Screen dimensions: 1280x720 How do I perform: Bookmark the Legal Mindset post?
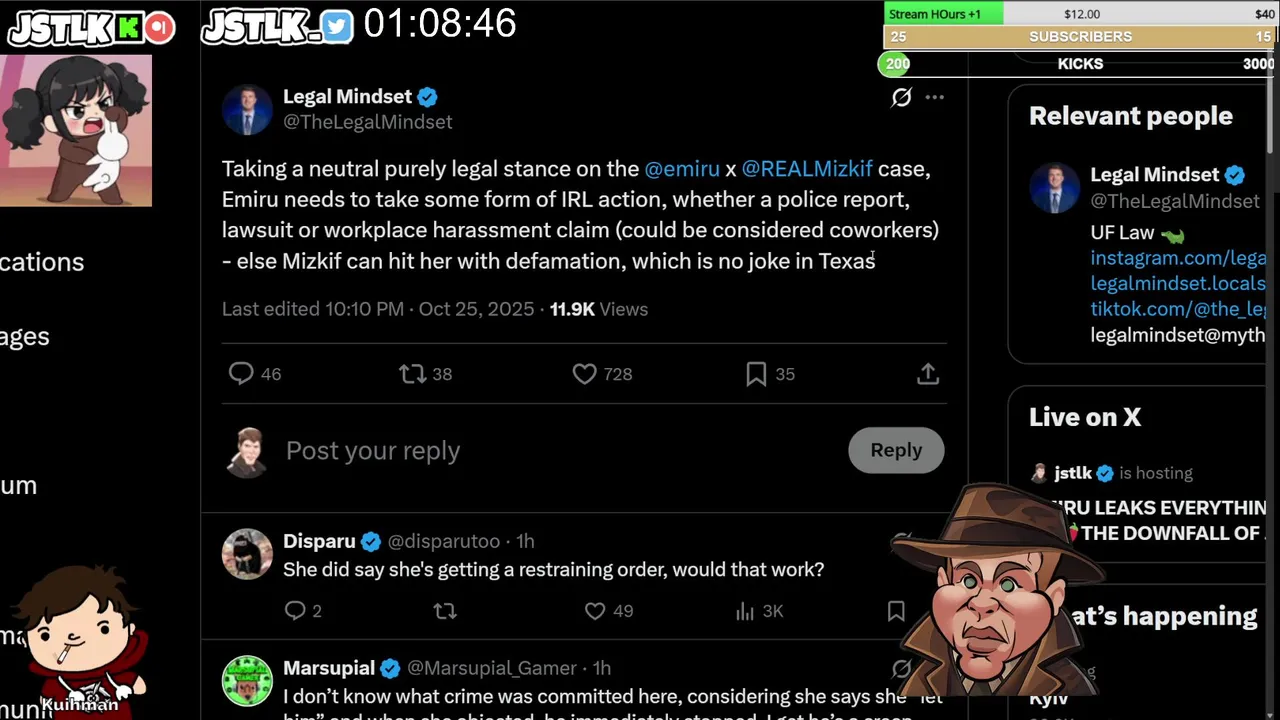tap(756, 374)
